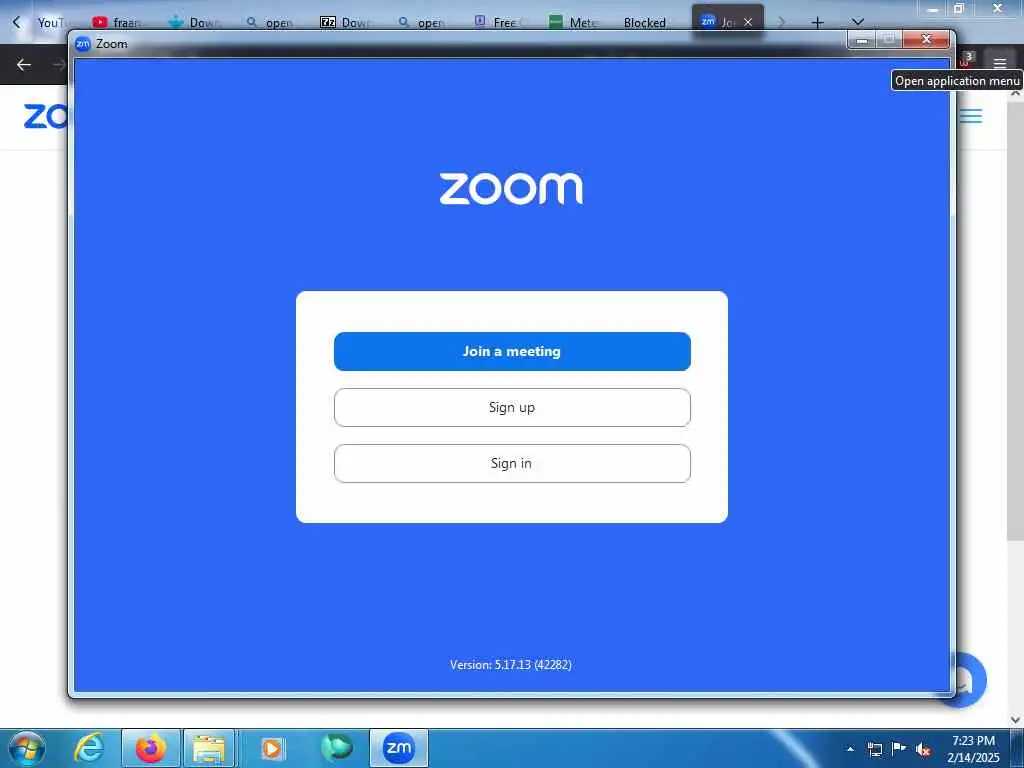Open Windows Media Player from taskbar
Image resolution: width=1024 pixels, height=768 pixels.
point(272,748)
